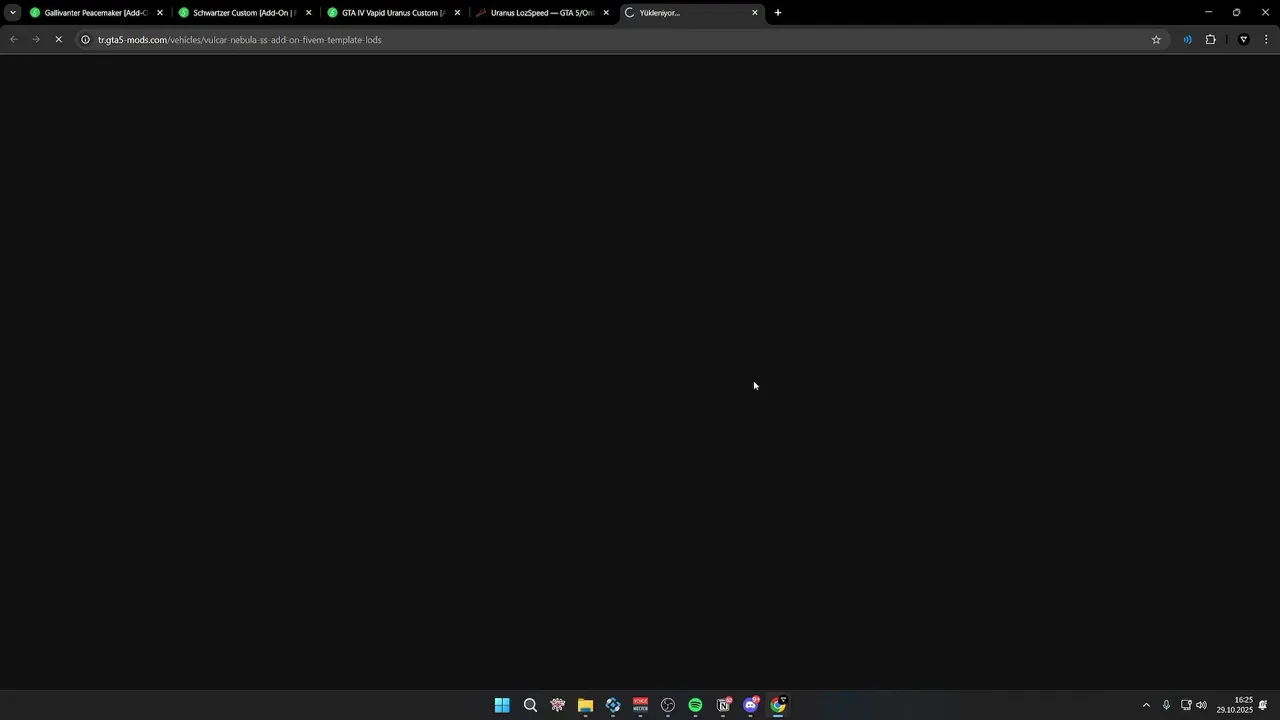
Task: Close the Schwartzer Custom tab
Action: (308, 13)
